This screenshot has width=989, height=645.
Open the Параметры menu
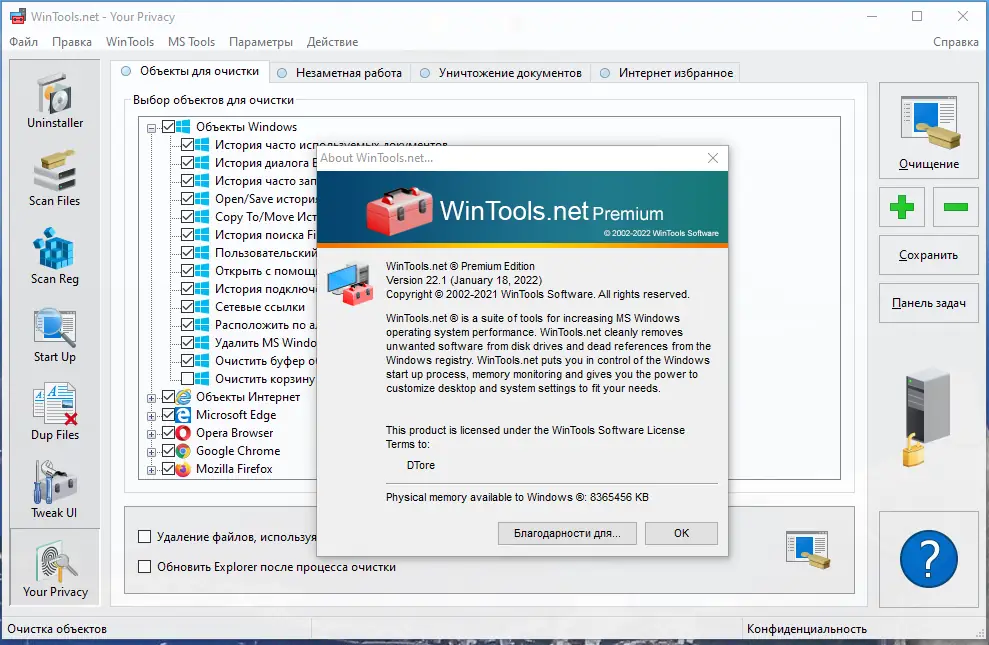click(x=260, y=42)
